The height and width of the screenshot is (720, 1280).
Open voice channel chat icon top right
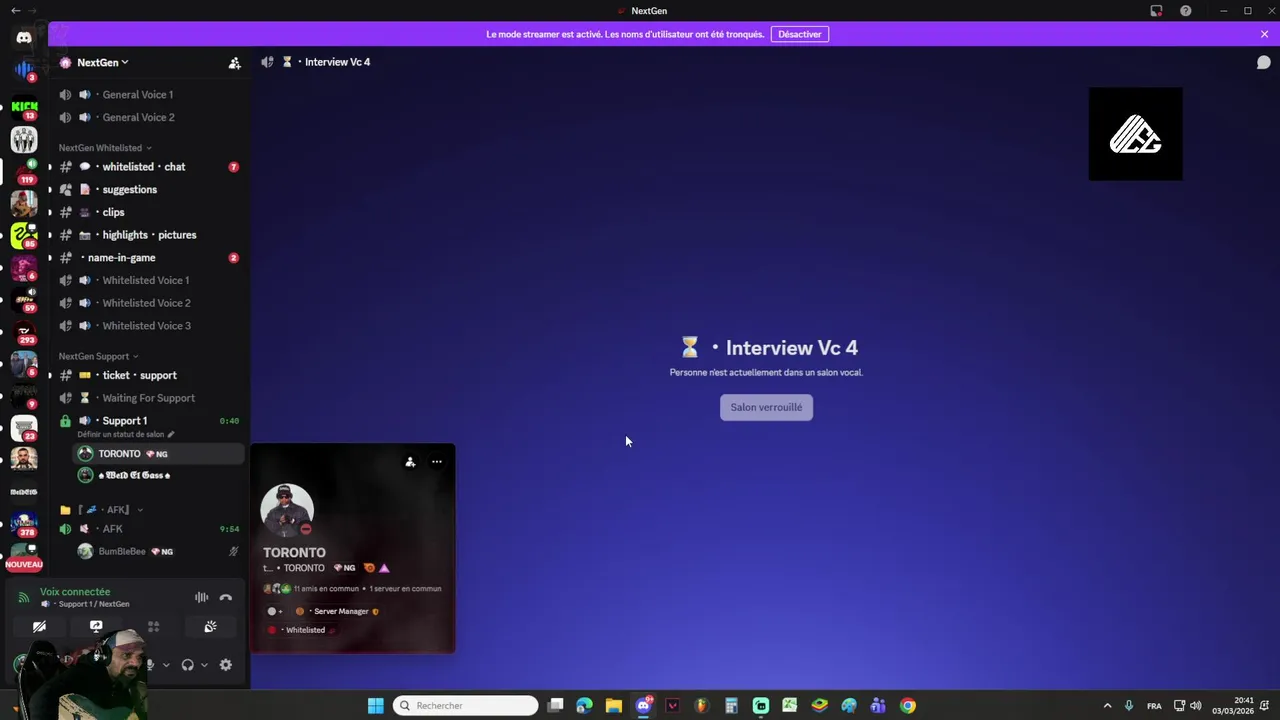(1263, 62)
